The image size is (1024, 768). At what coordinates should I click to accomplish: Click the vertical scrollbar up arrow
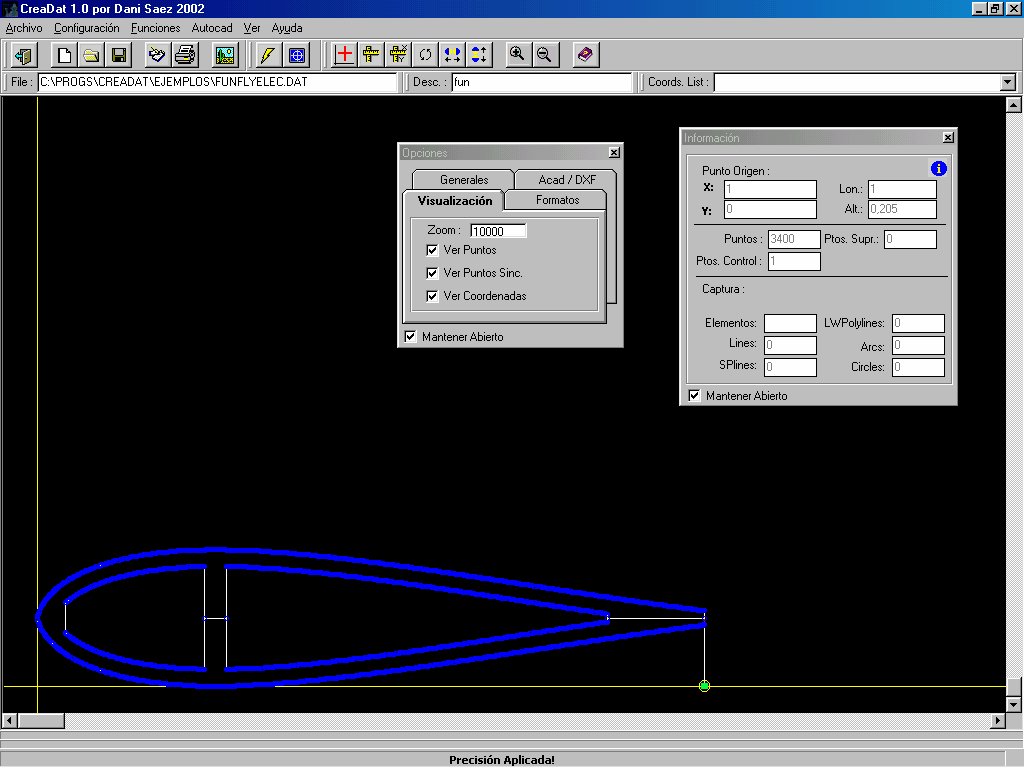pyautogui.click(x=1014, y=104)
